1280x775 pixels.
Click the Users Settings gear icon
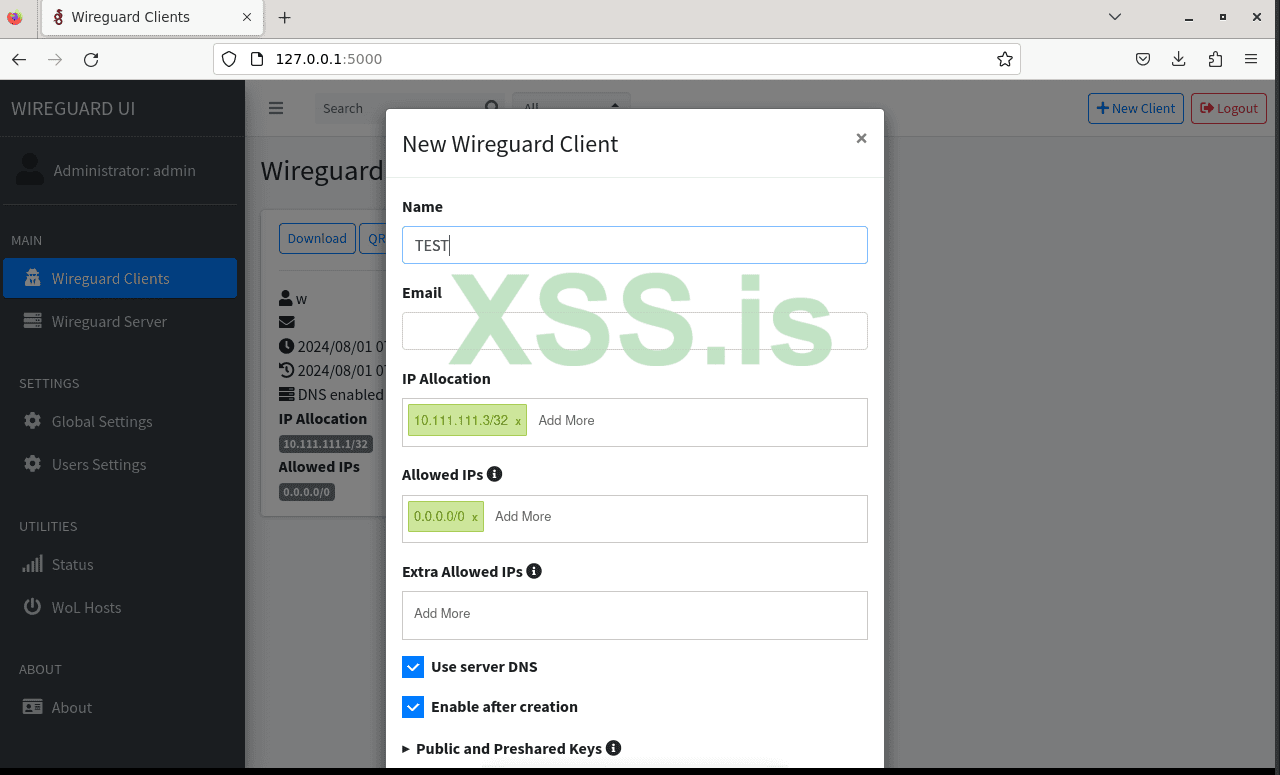pos(33,464)
